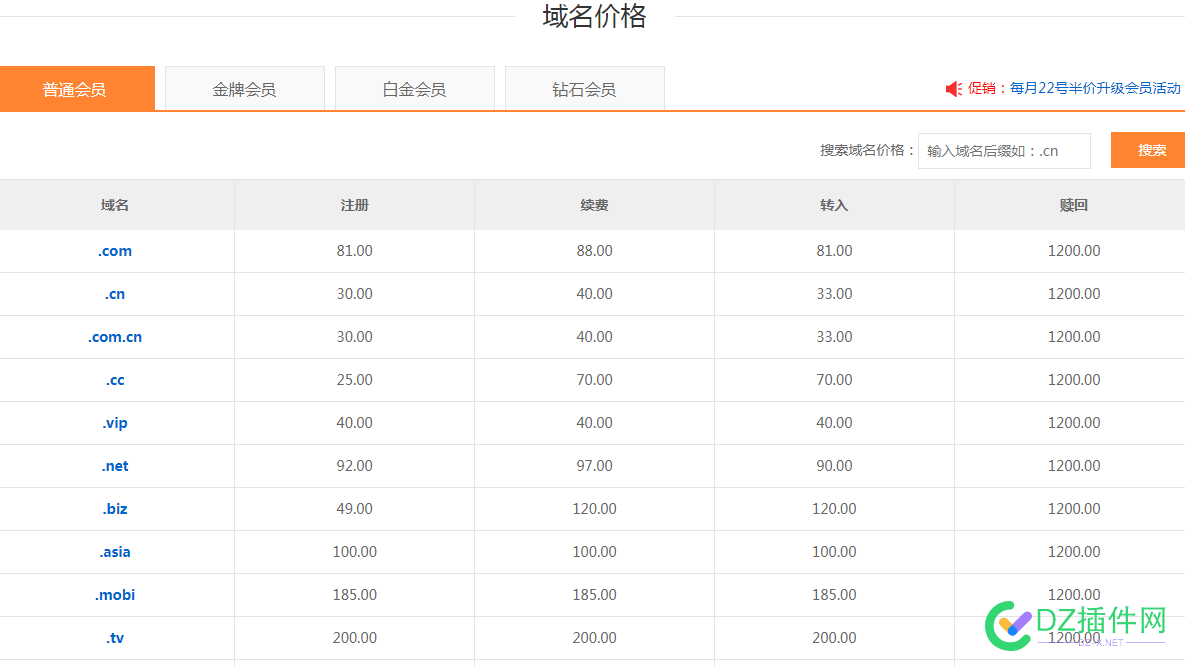Select .com.cn renewal price 40.00

595,337
